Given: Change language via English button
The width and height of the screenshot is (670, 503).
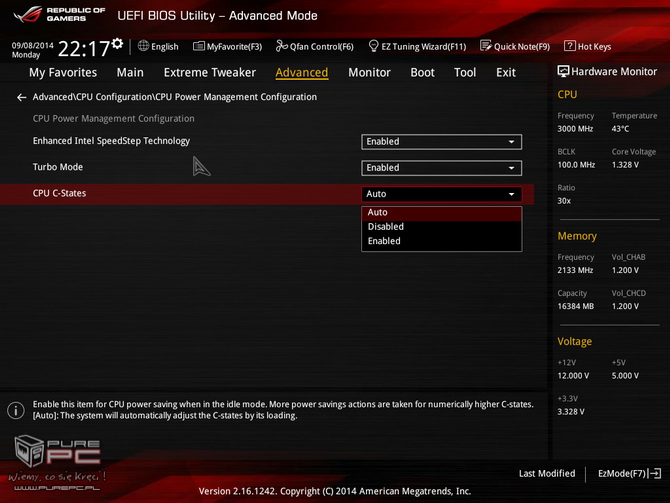Looking at the screenshot, I should pos(158,46).
